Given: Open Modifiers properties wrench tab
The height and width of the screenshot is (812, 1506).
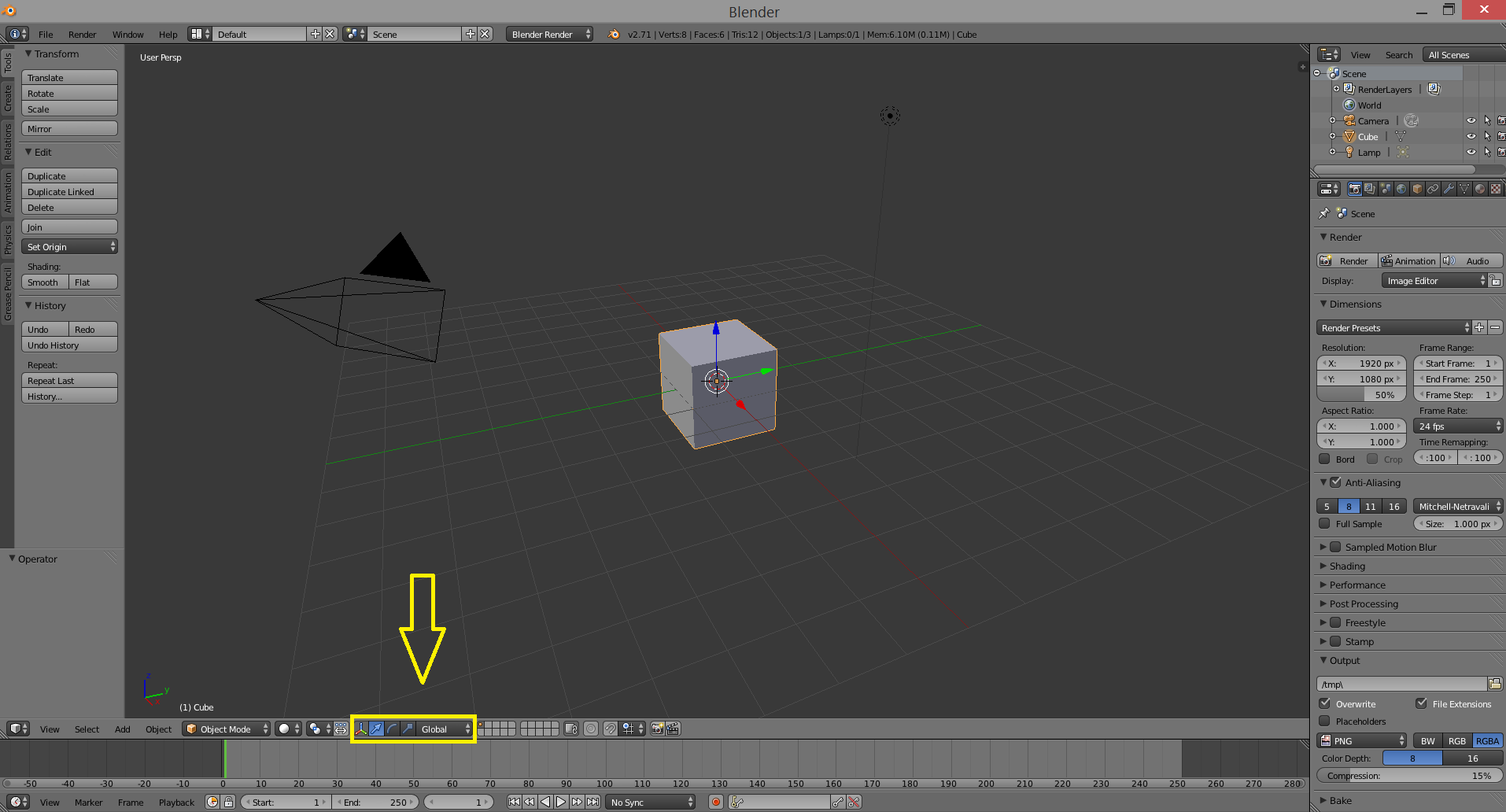Looking at the screenshot, I should (x=1449, y=189).
